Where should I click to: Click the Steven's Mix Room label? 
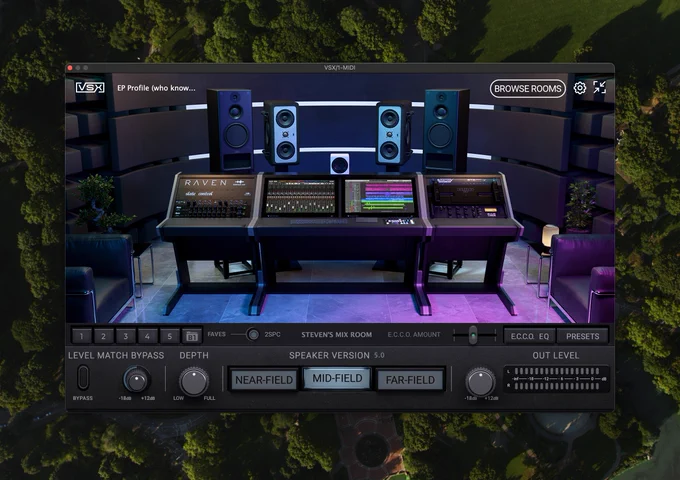337,335
